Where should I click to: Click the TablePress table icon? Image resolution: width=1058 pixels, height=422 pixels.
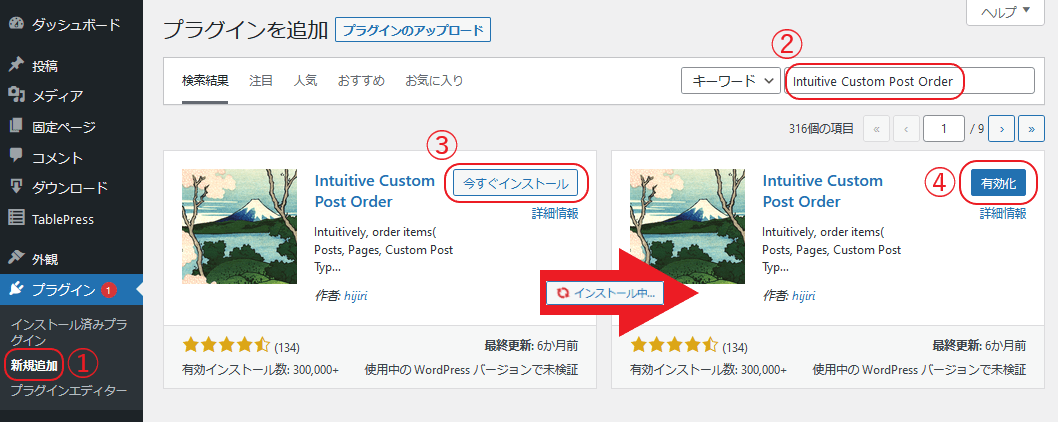point(16,218)
